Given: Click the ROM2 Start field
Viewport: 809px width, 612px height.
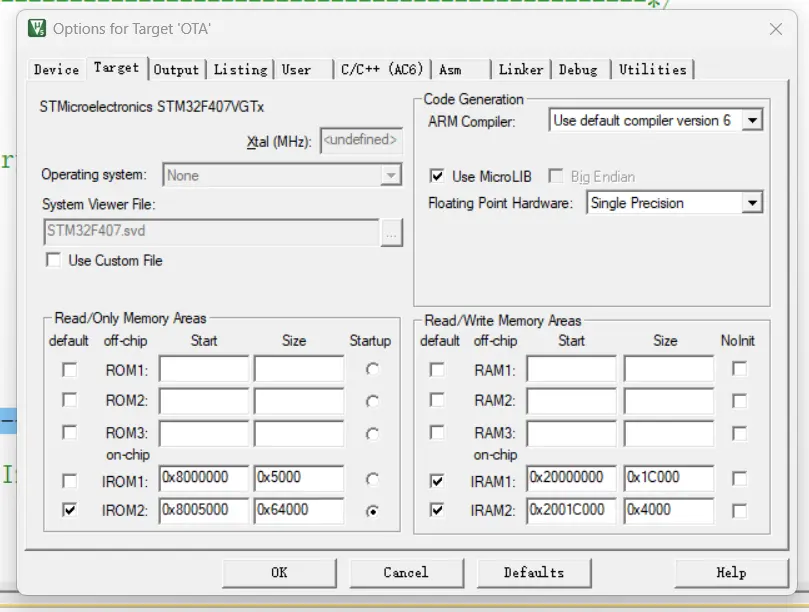Looking at the screenshot, I should pyautogui.click(x=204, y=401).
